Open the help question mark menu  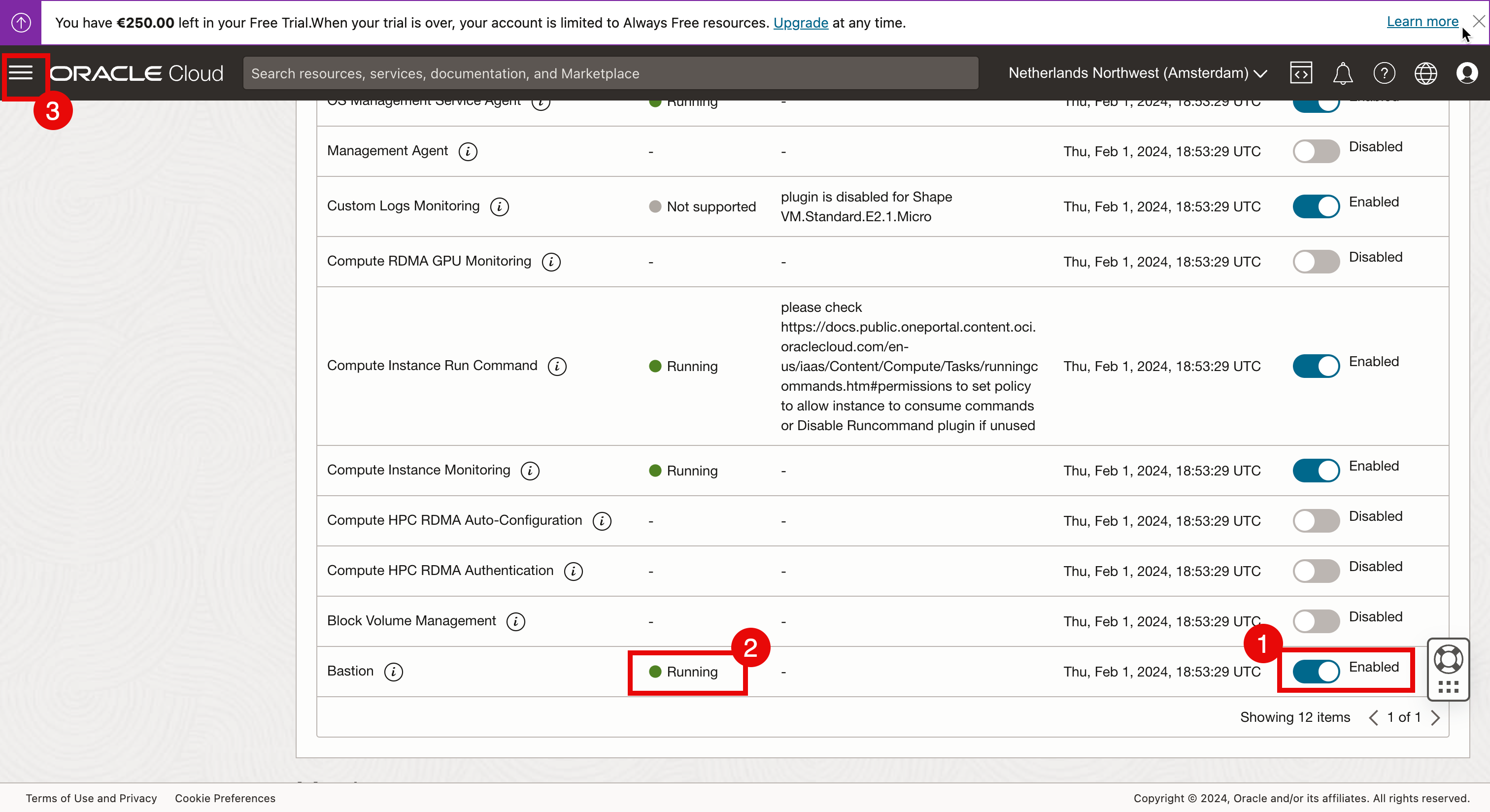point(1384,73)
